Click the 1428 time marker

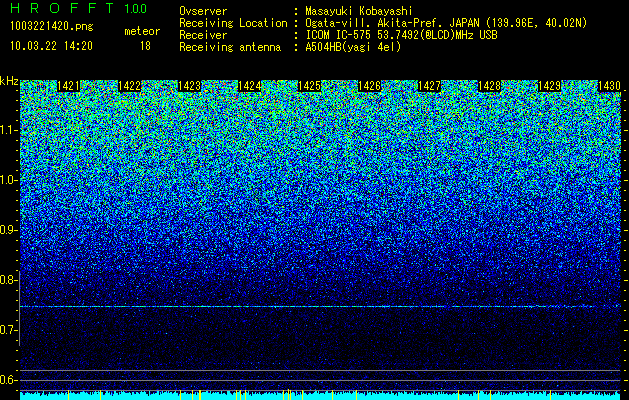[489, 86]
